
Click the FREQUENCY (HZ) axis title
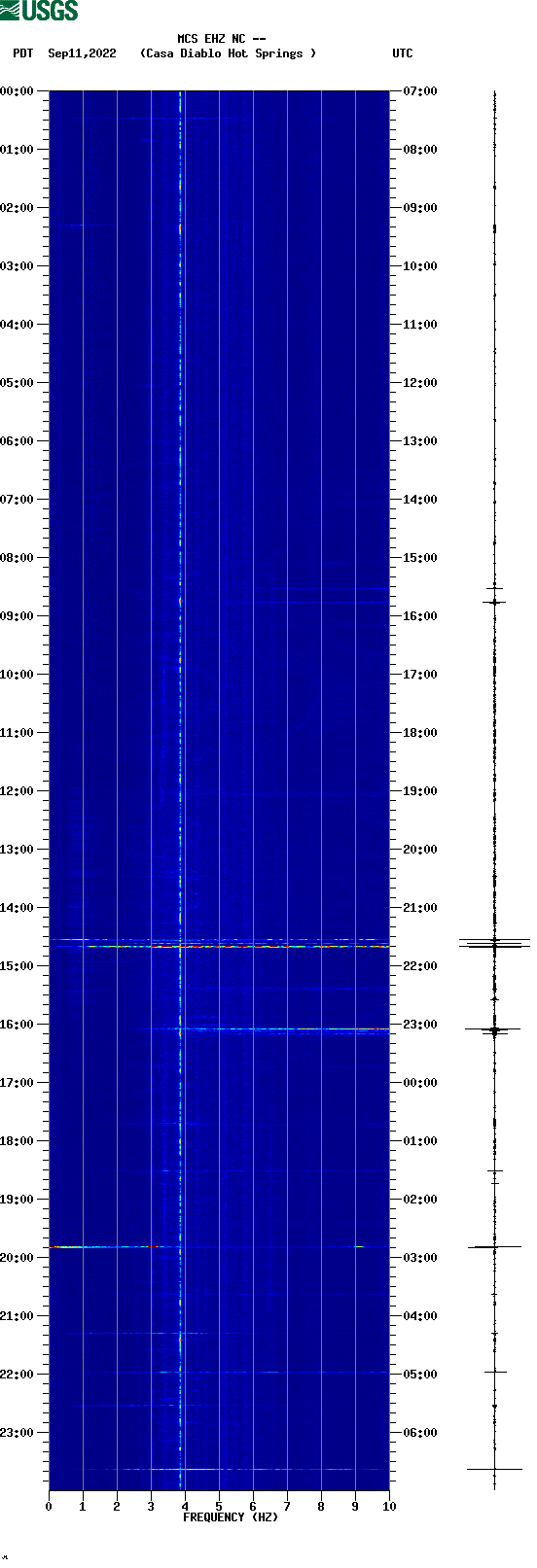(231, 1516)
